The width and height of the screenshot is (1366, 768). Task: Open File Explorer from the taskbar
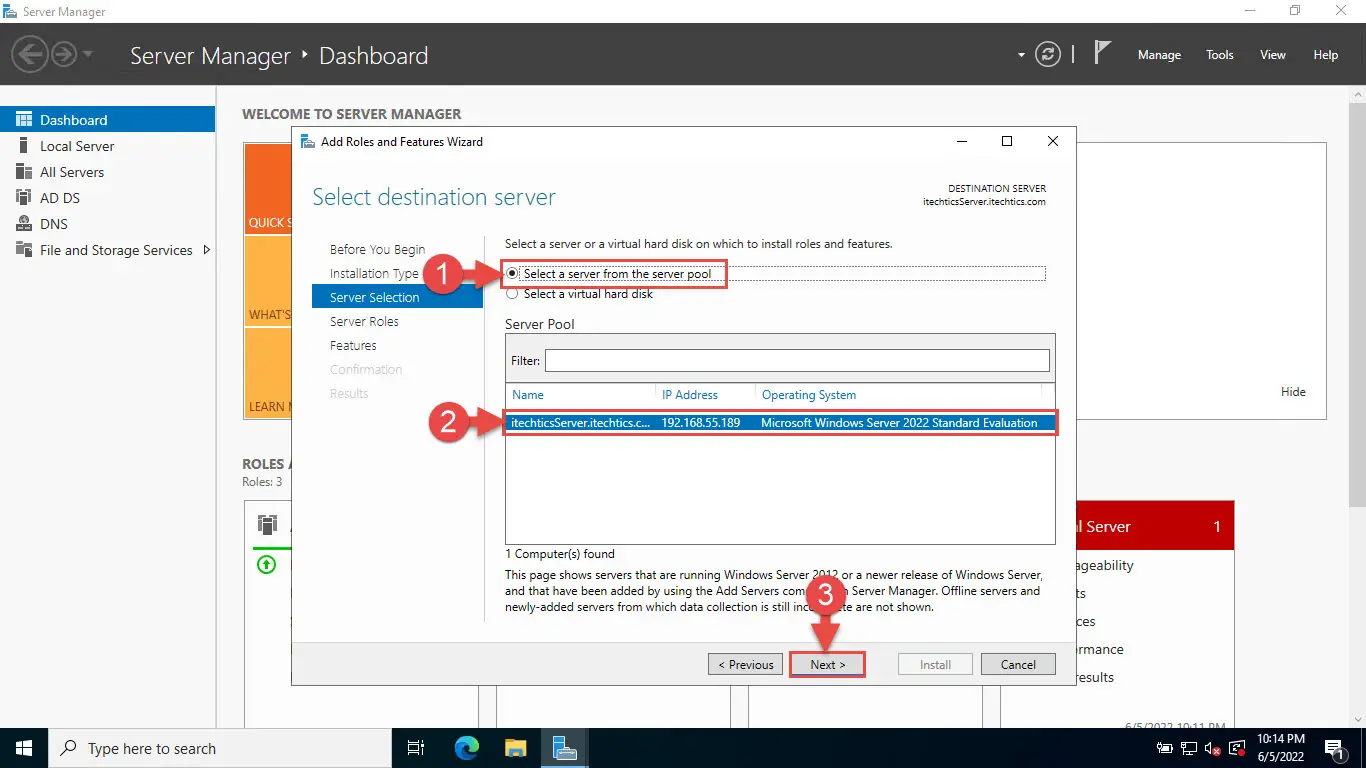(x=515, y=748)
